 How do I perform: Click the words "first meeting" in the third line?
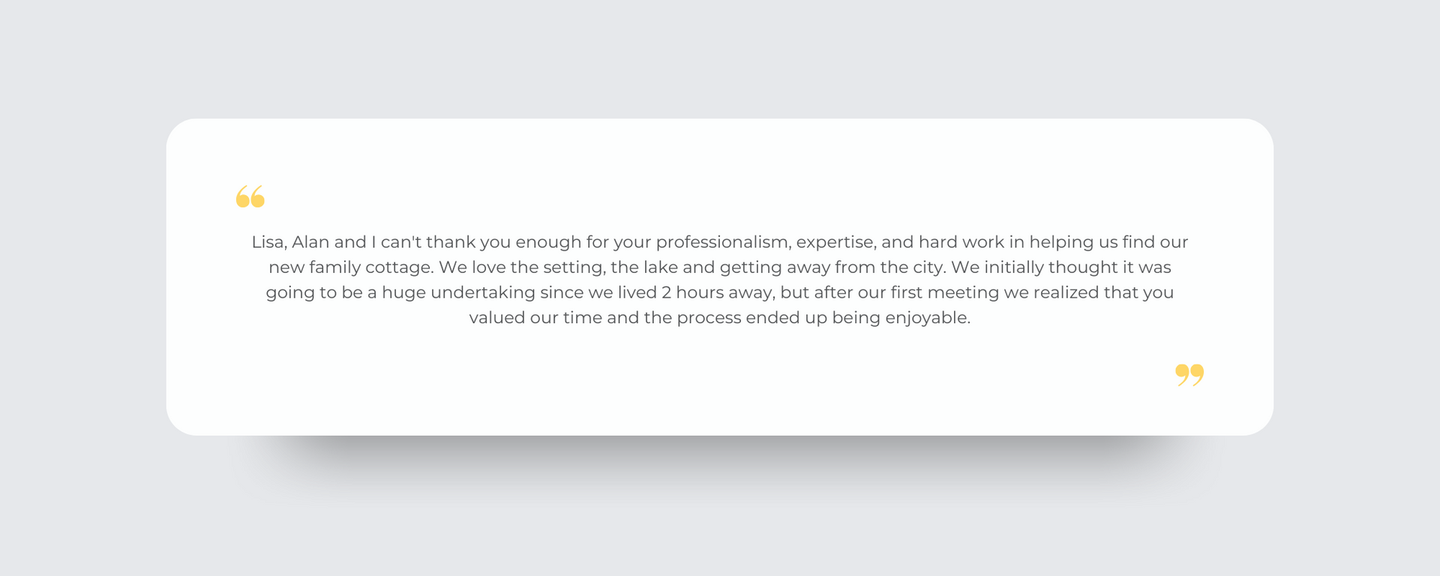click(946, 293)
